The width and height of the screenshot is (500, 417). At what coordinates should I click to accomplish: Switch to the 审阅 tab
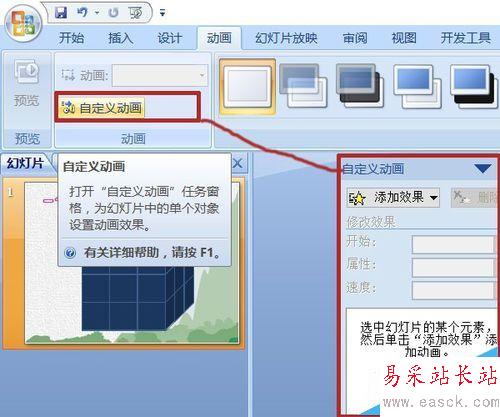click(355, 38)
